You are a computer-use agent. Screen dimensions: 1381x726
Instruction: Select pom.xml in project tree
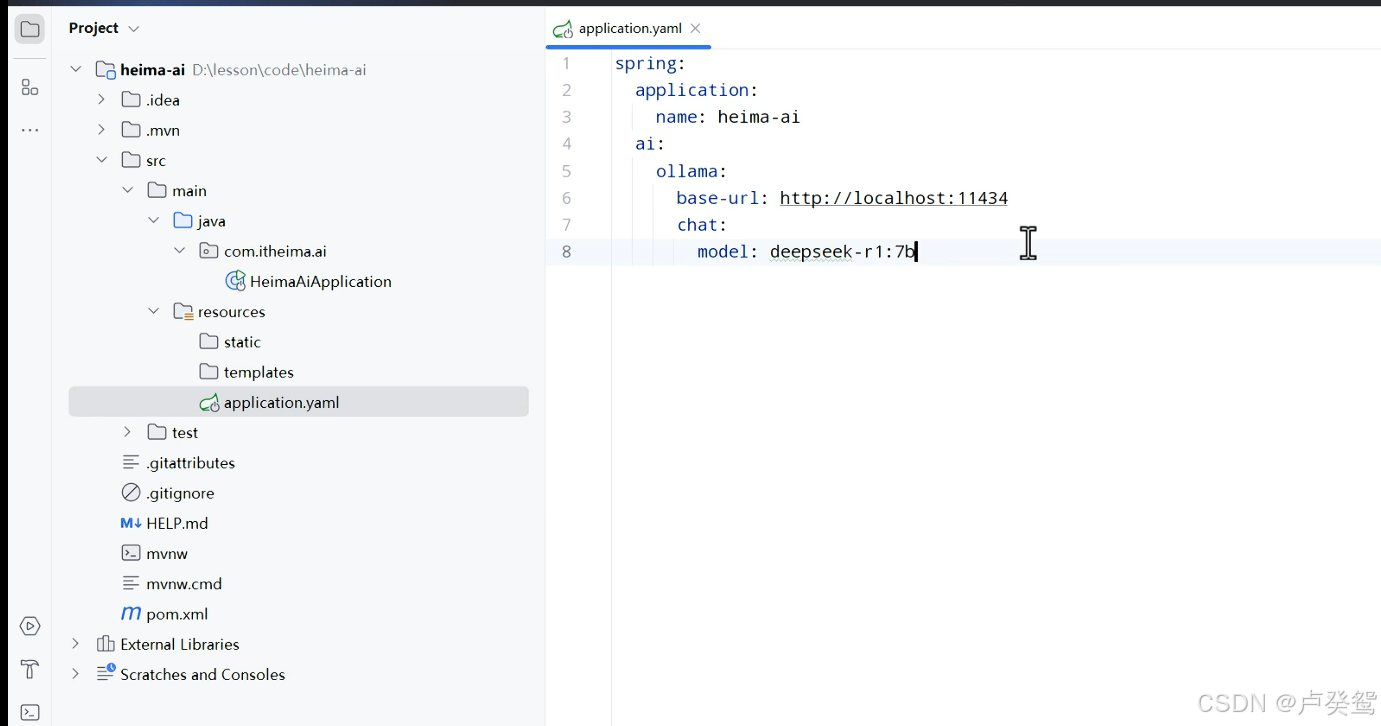[177, 614]
